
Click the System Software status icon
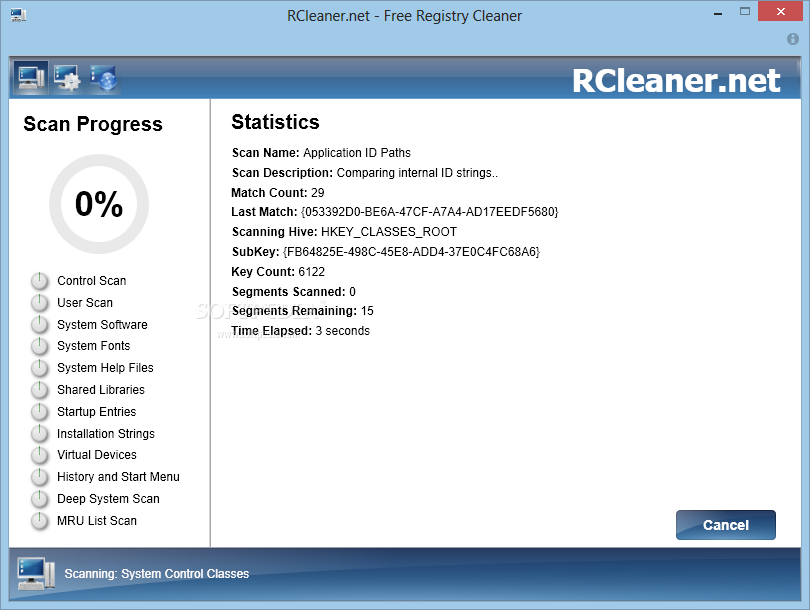coord(40,324)
